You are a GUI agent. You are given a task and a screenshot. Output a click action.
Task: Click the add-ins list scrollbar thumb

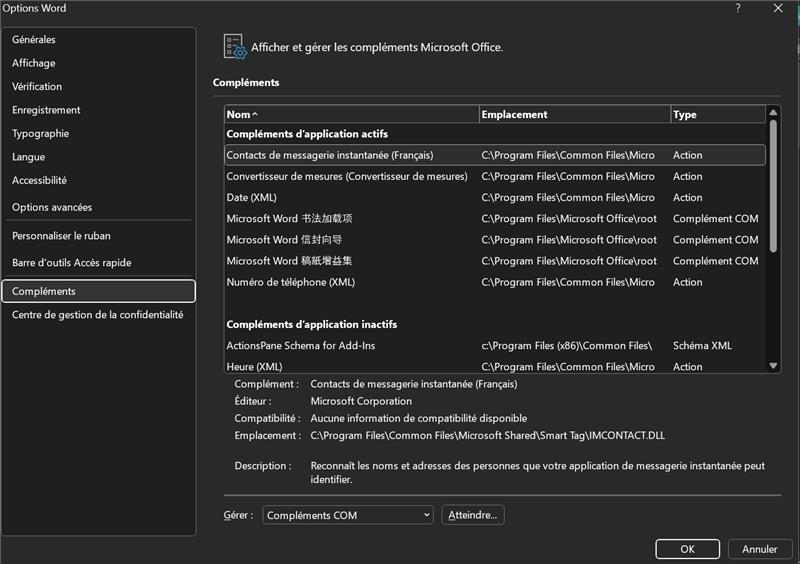(x=773, y=186)
